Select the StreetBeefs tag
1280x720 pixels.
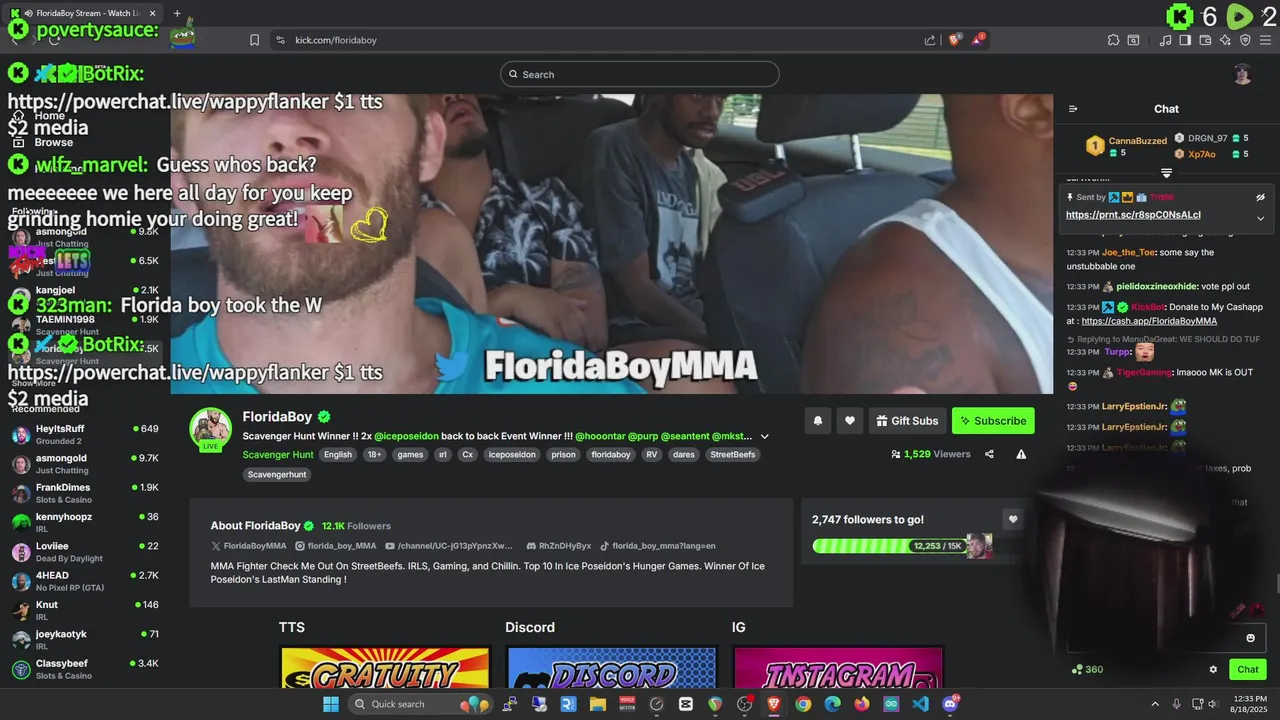[733, 454]
